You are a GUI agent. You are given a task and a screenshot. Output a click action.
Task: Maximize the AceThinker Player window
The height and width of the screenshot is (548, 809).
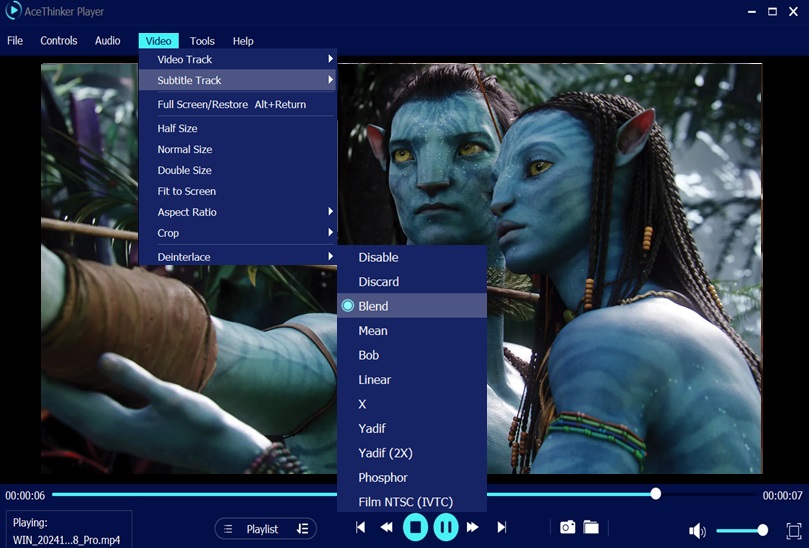[x=772, y=11]
